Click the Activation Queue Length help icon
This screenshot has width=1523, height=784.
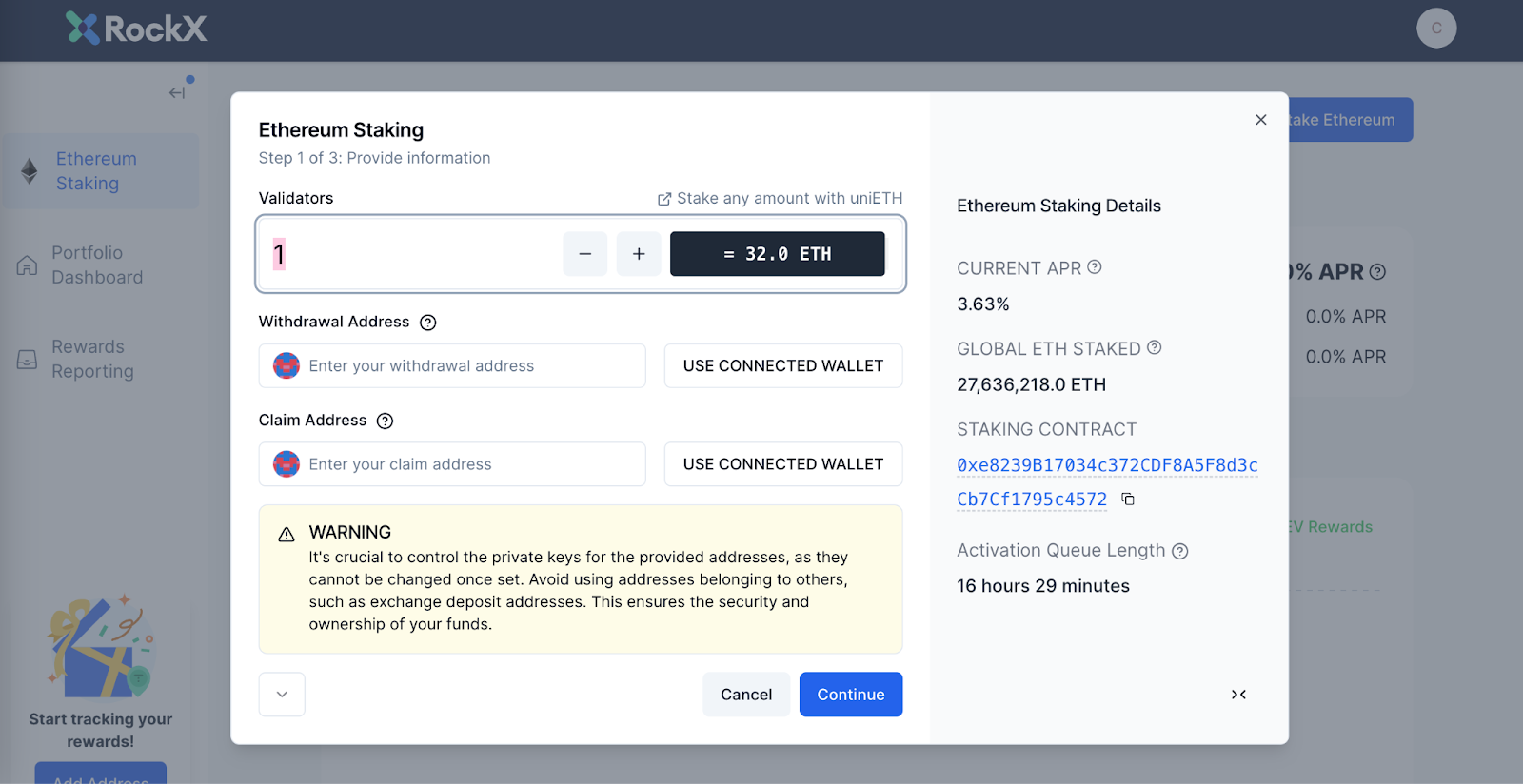(x=1180, y=551)
